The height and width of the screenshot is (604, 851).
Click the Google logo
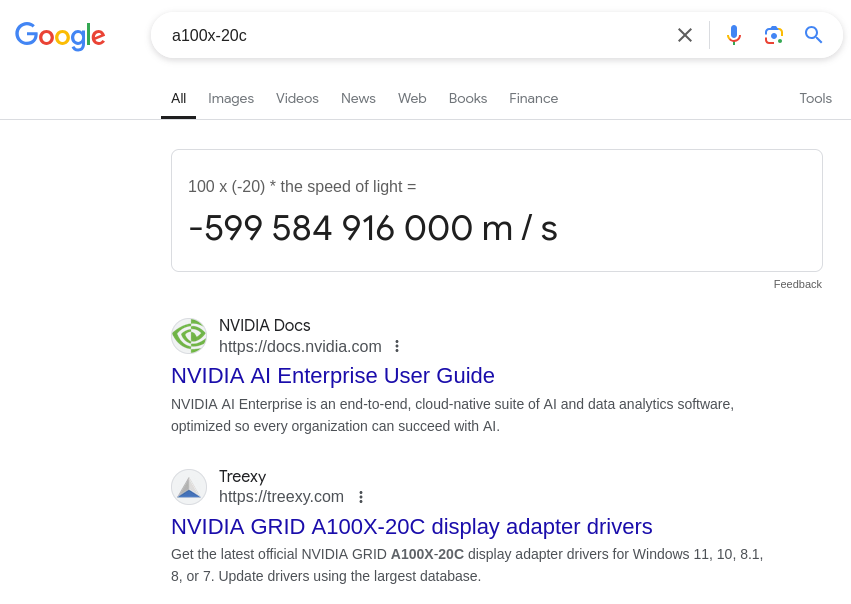pos(60,36)
